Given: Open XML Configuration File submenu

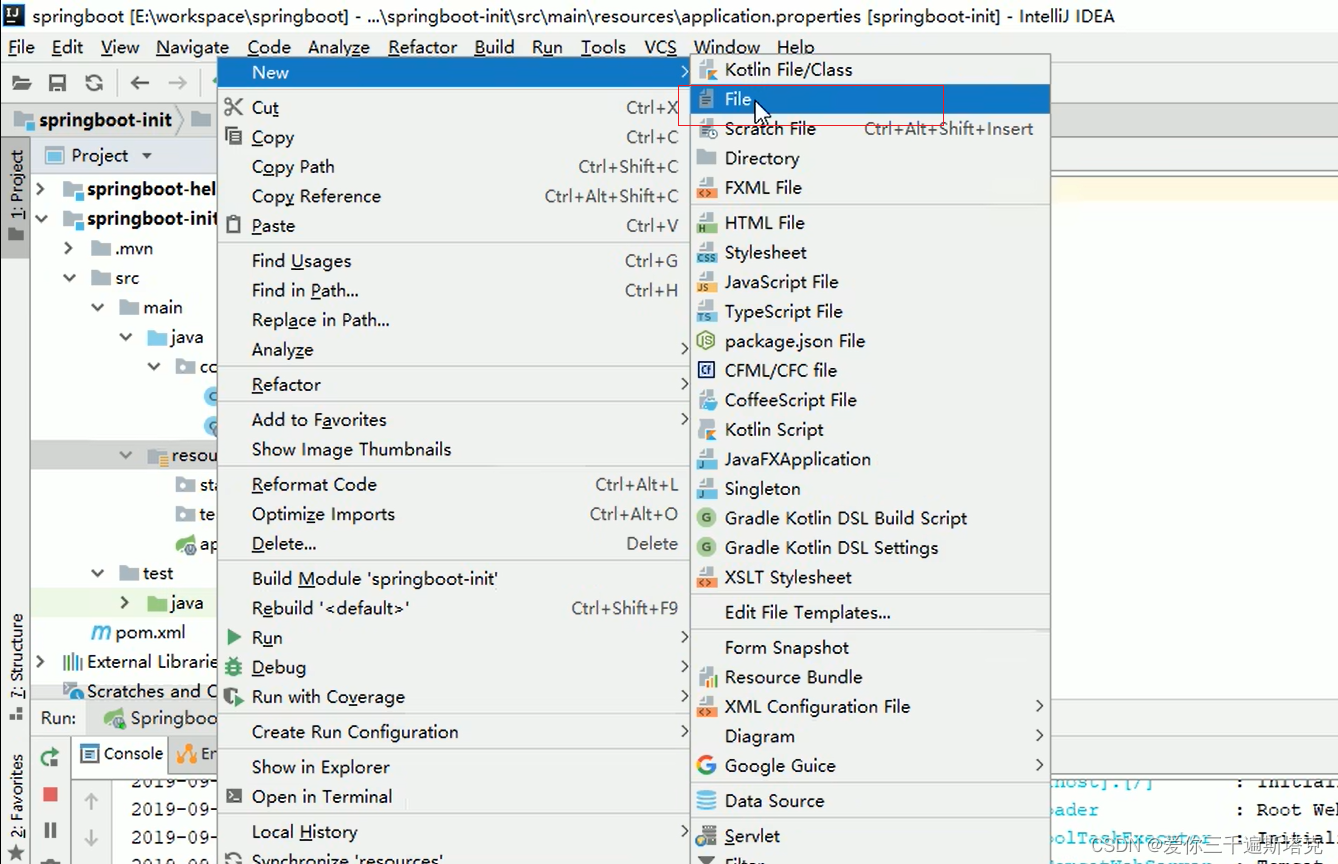Looking at the screenshot, I should (x=870, y=707).
